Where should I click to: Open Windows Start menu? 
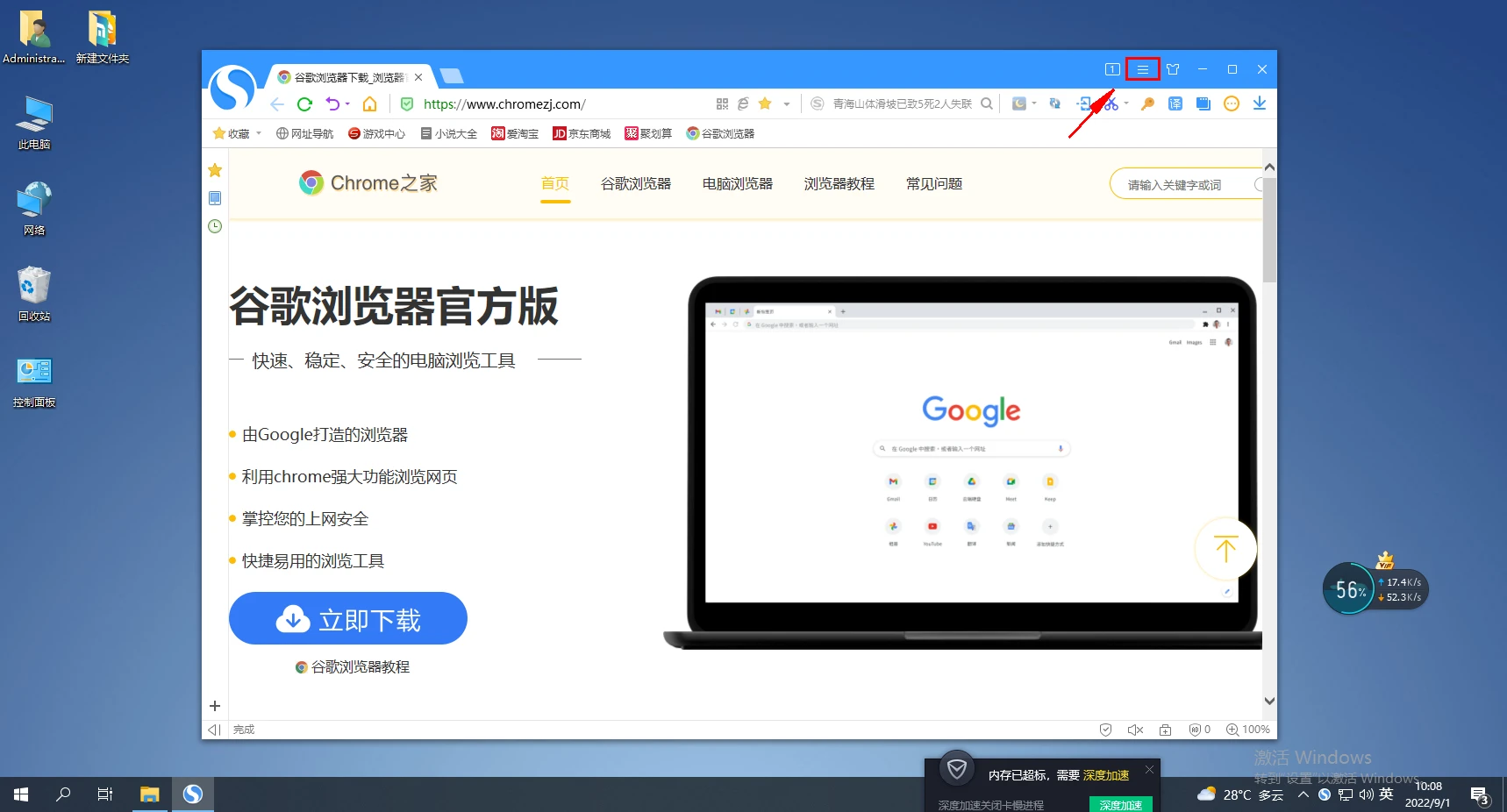click(21, 794)
